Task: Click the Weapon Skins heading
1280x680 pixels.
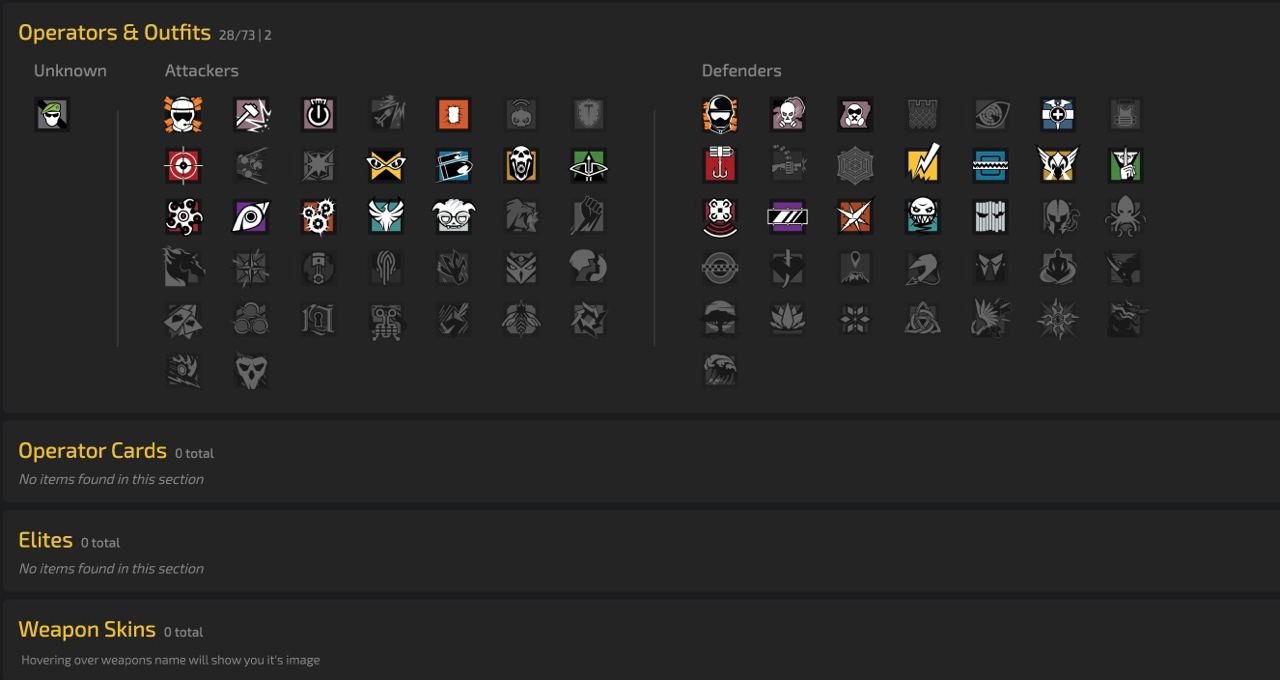Action: point(87,629)
